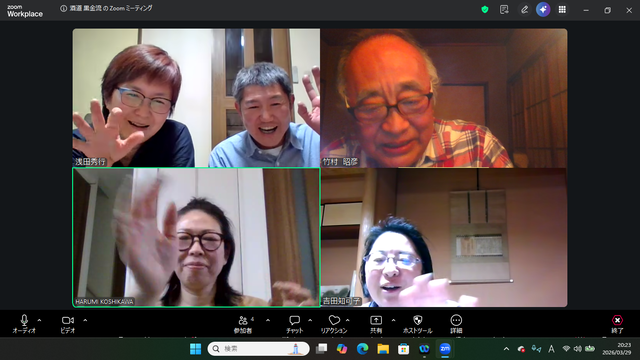This screenshot has width=640, height=360.
Task: Change view layout with grid icon
Action: click(562, 9)
